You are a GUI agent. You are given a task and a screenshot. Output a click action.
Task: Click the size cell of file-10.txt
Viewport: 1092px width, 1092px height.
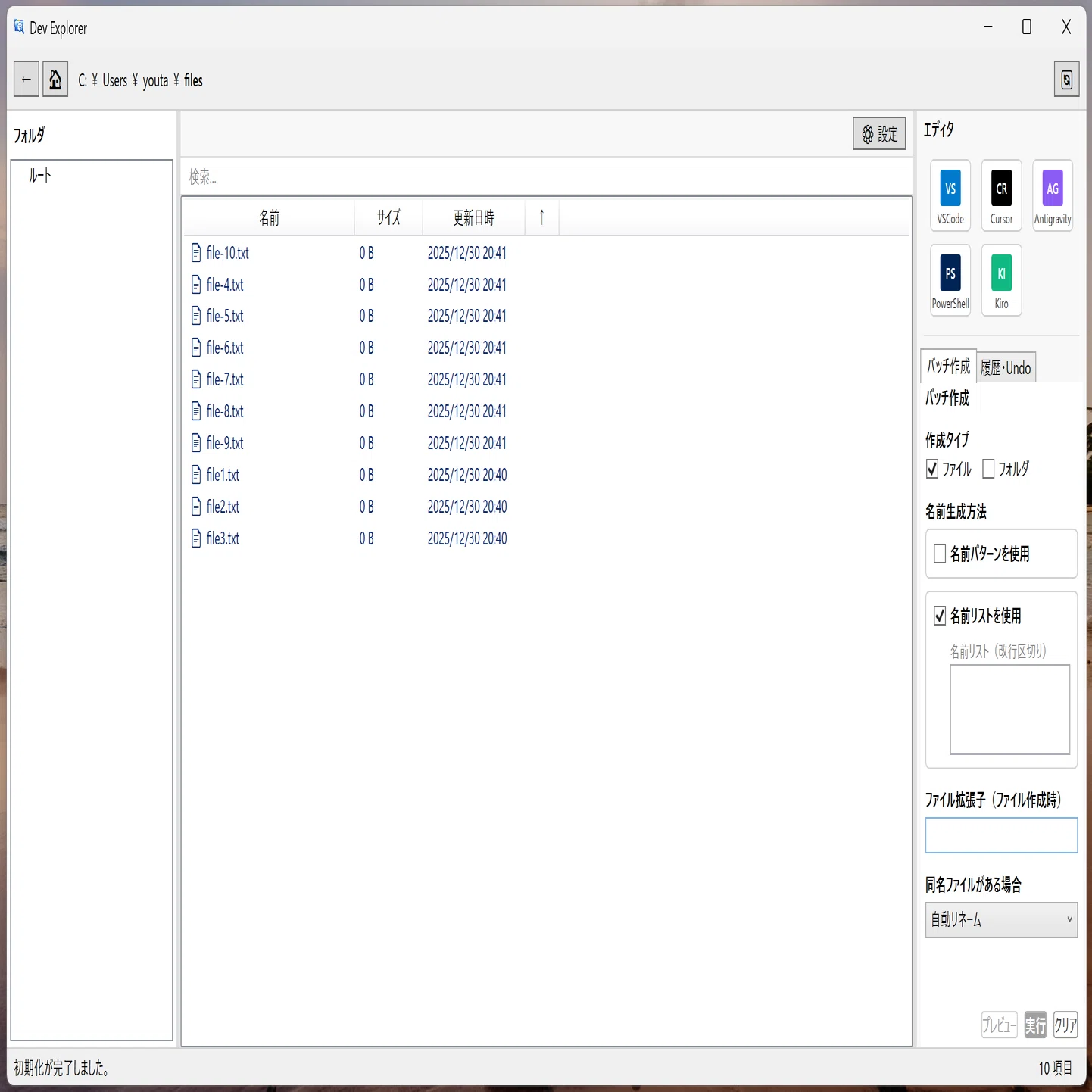(x=367, y=253)
